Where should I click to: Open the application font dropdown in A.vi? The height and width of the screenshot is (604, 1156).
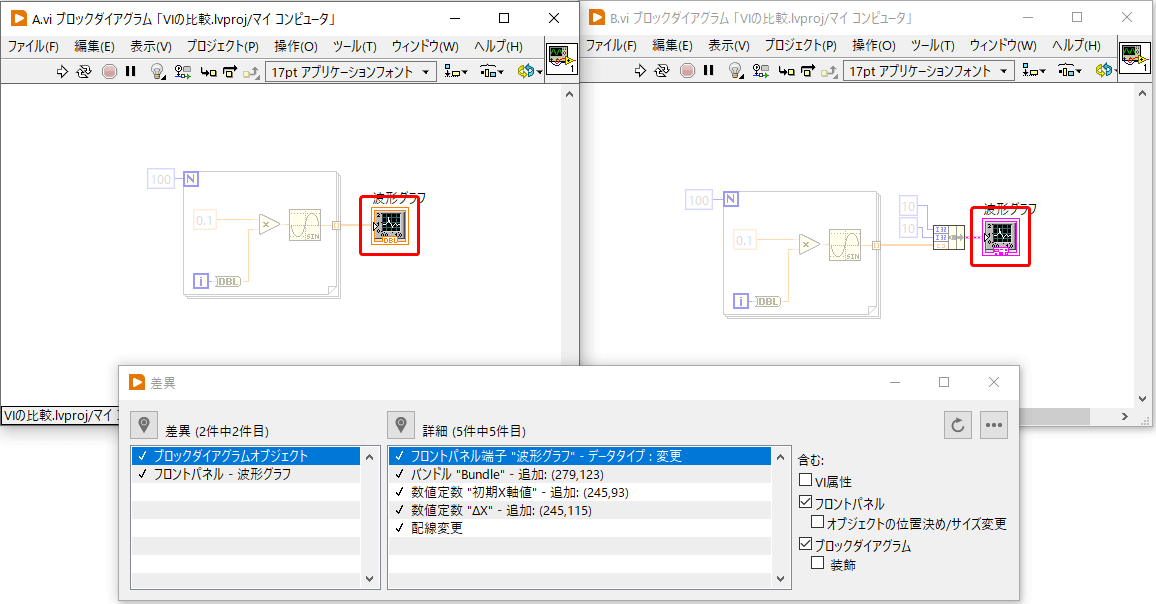point(424,72)
